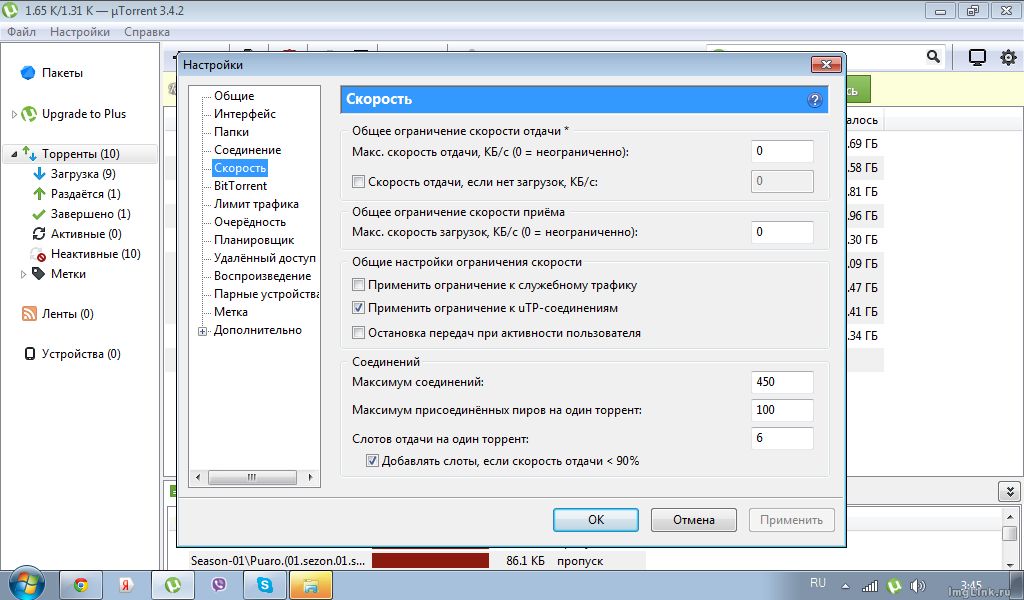1024x600 pixels.
Task: Switch to the µTorrent taskbar button
Action: pyautogui.click(x=173, y=585)
